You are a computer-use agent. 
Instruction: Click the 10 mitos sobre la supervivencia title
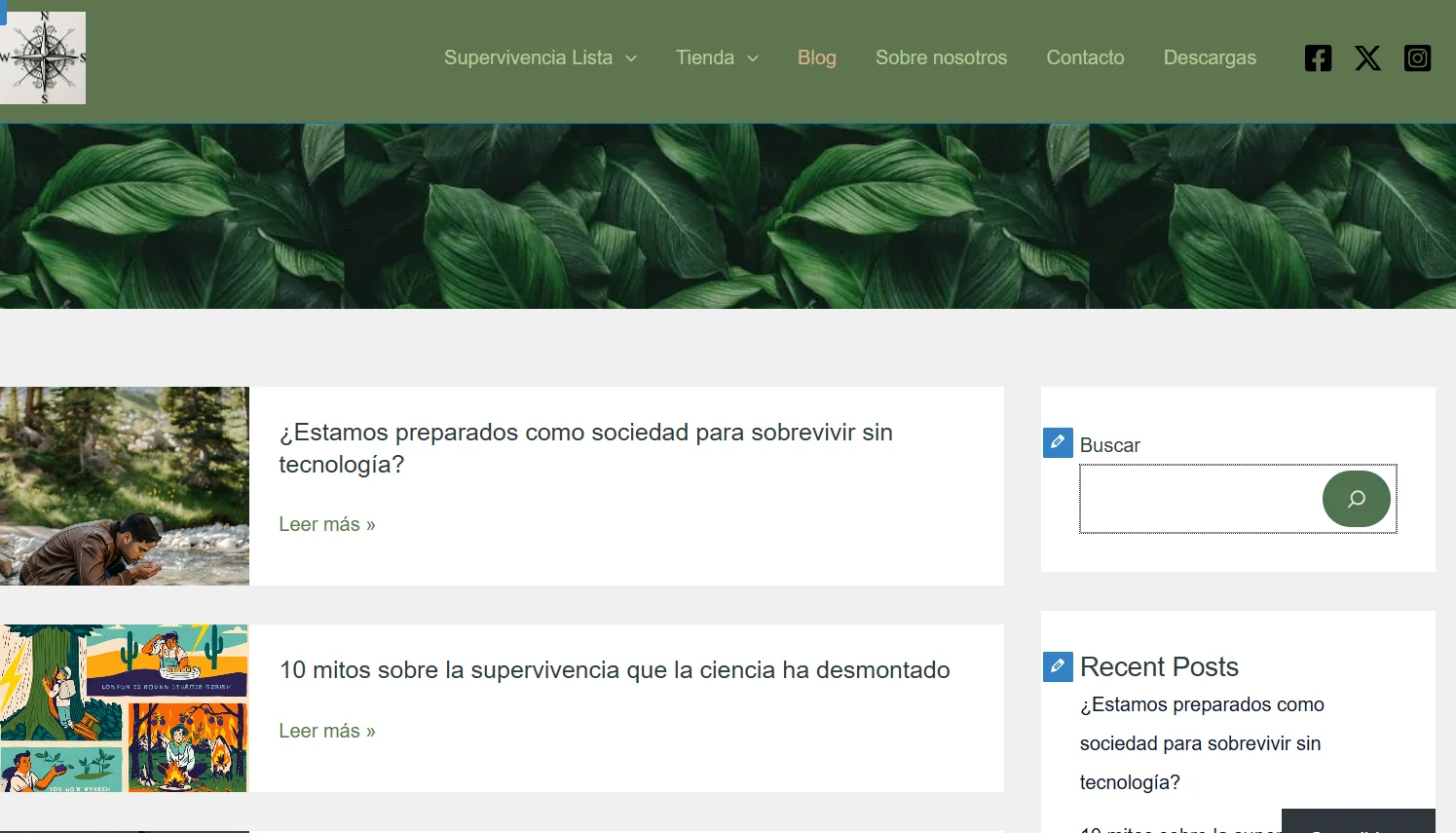pyautogui.click(x=614, y=670)
